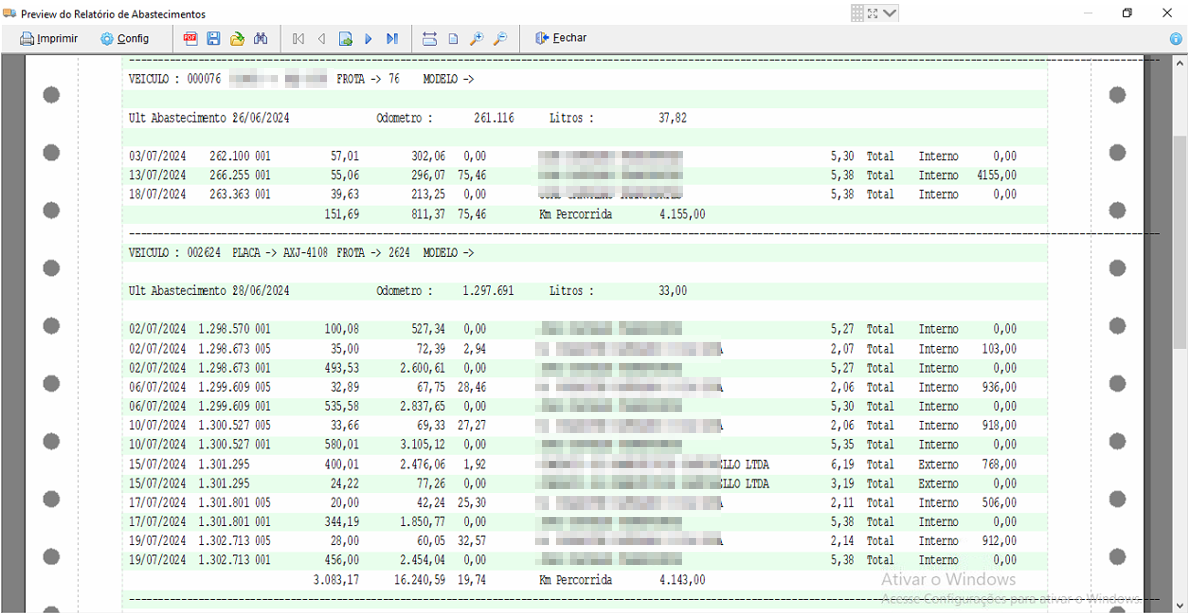
Task: Click unit price 3,19
Action: pyautogui.click(x=843, y=483)
